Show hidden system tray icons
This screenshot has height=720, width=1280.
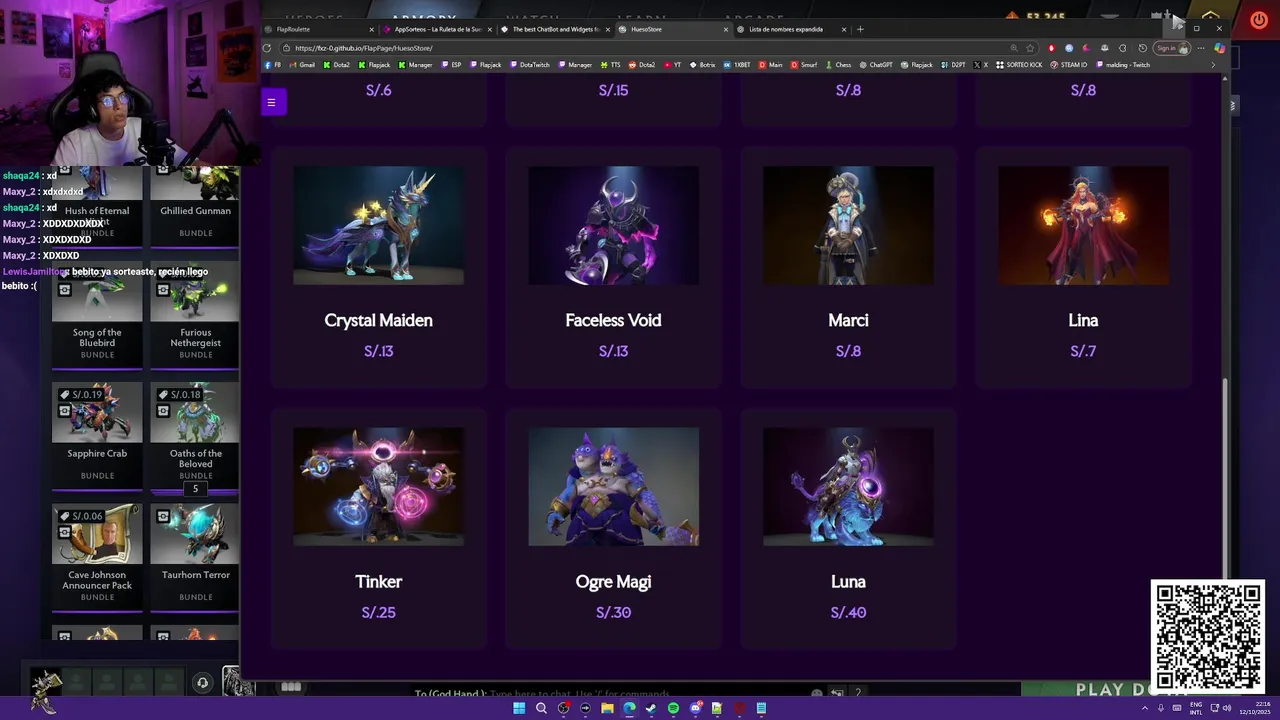(1145, 708)
